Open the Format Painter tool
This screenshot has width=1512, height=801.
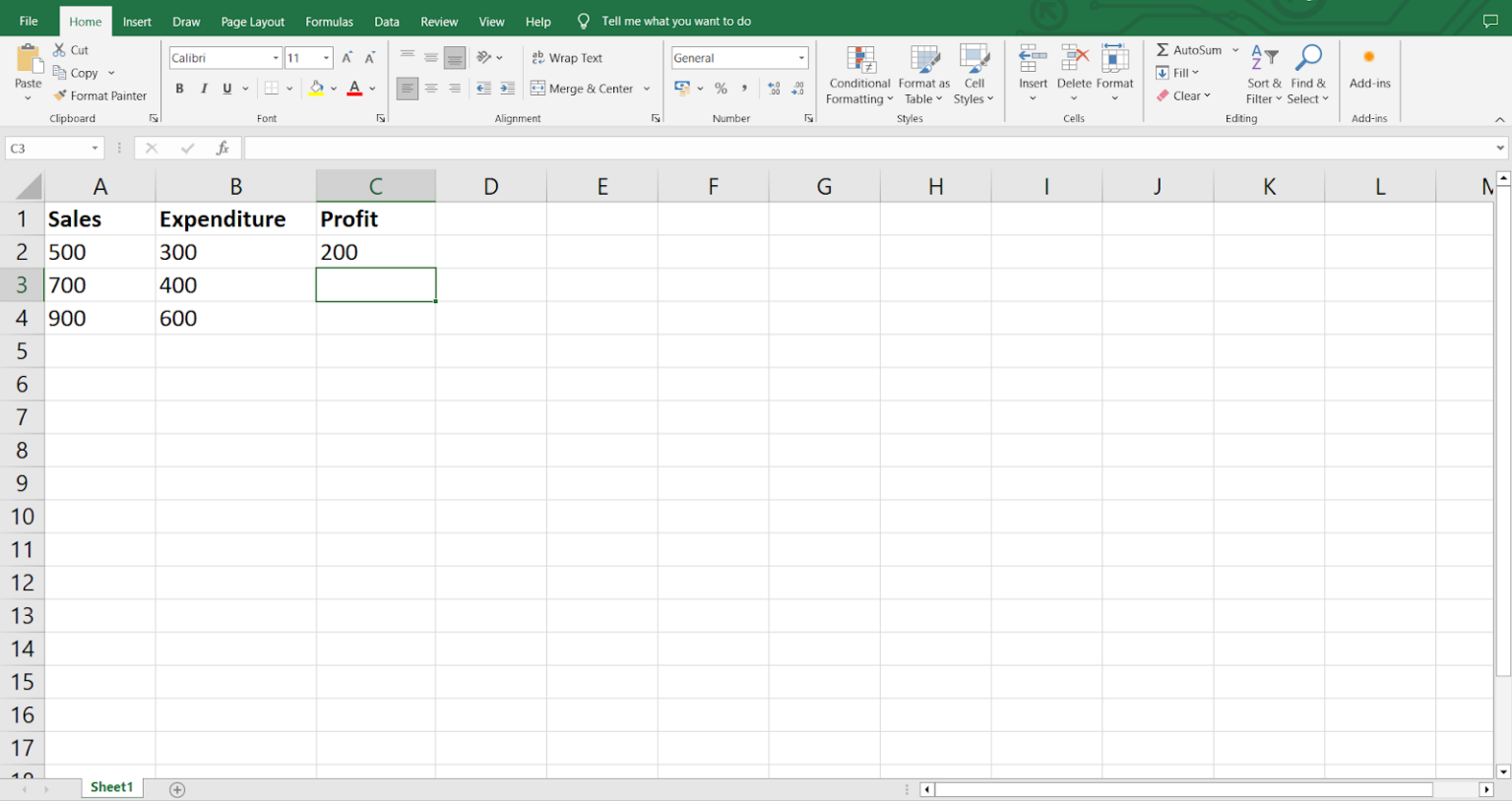coord(101,95)
